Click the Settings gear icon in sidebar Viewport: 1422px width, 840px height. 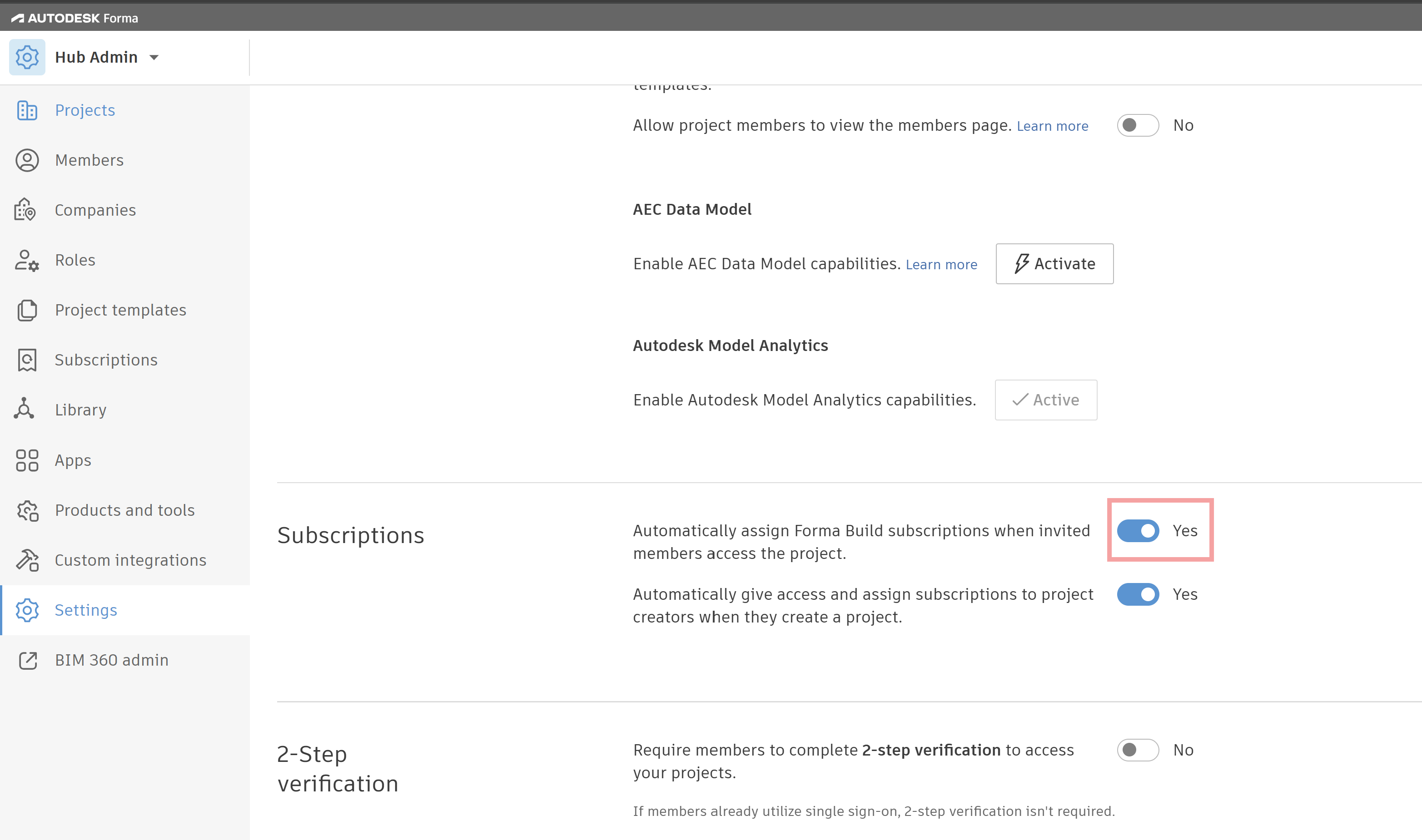(27, 610)
